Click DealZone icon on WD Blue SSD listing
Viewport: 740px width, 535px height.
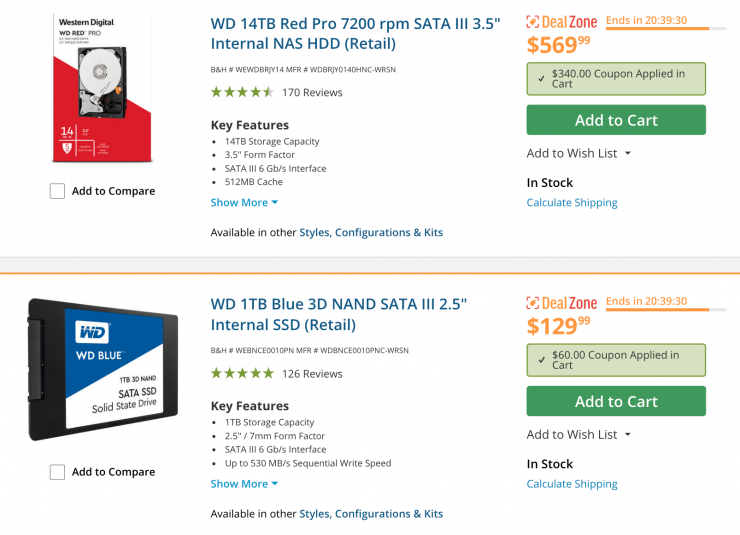[534, 303]
